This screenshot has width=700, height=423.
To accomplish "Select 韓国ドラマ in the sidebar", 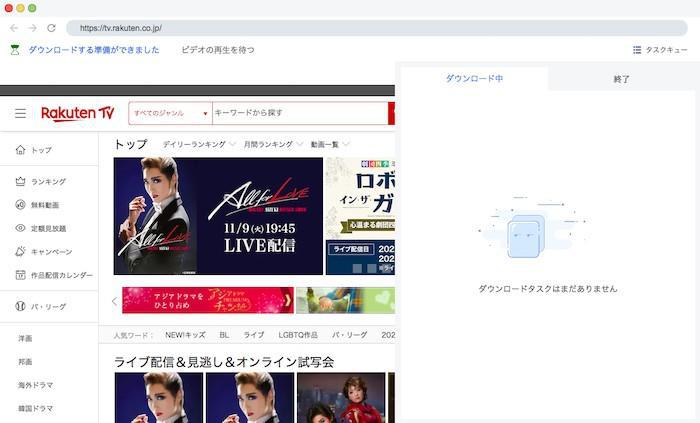I will pyautogui.click(x=36, y=408).
